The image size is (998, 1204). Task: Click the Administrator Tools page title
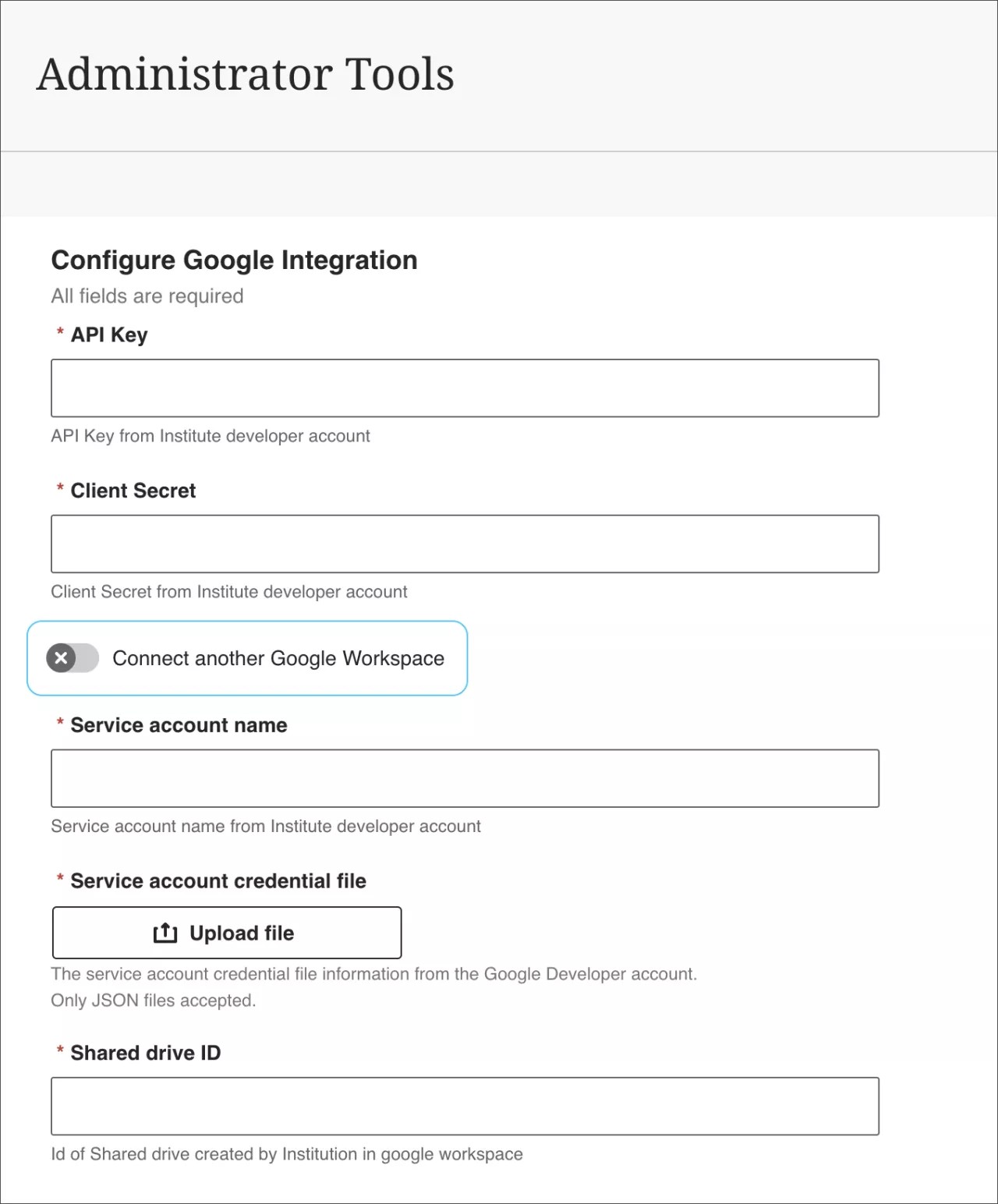(246, 75)
